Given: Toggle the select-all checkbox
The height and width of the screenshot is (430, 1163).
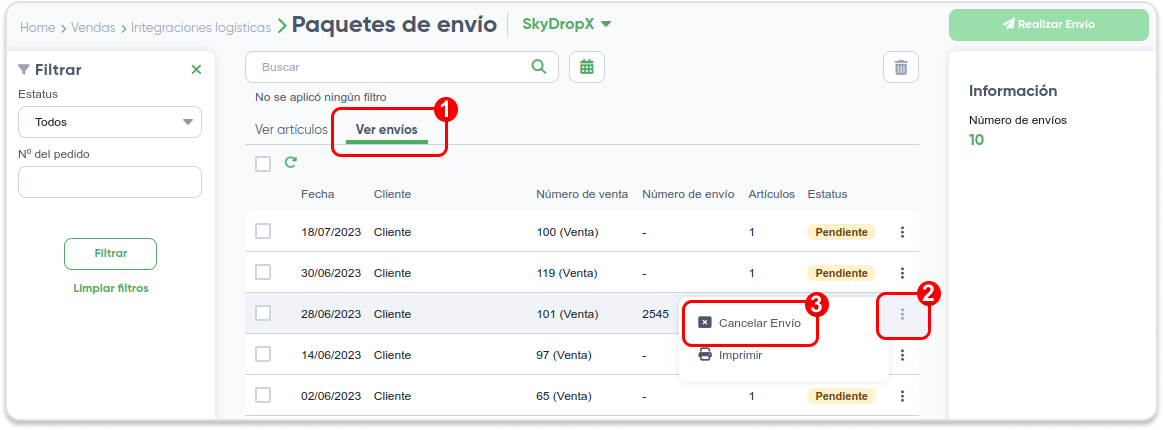Looking at the screenshot, I should pyautogui.click(x=263, y=163).
